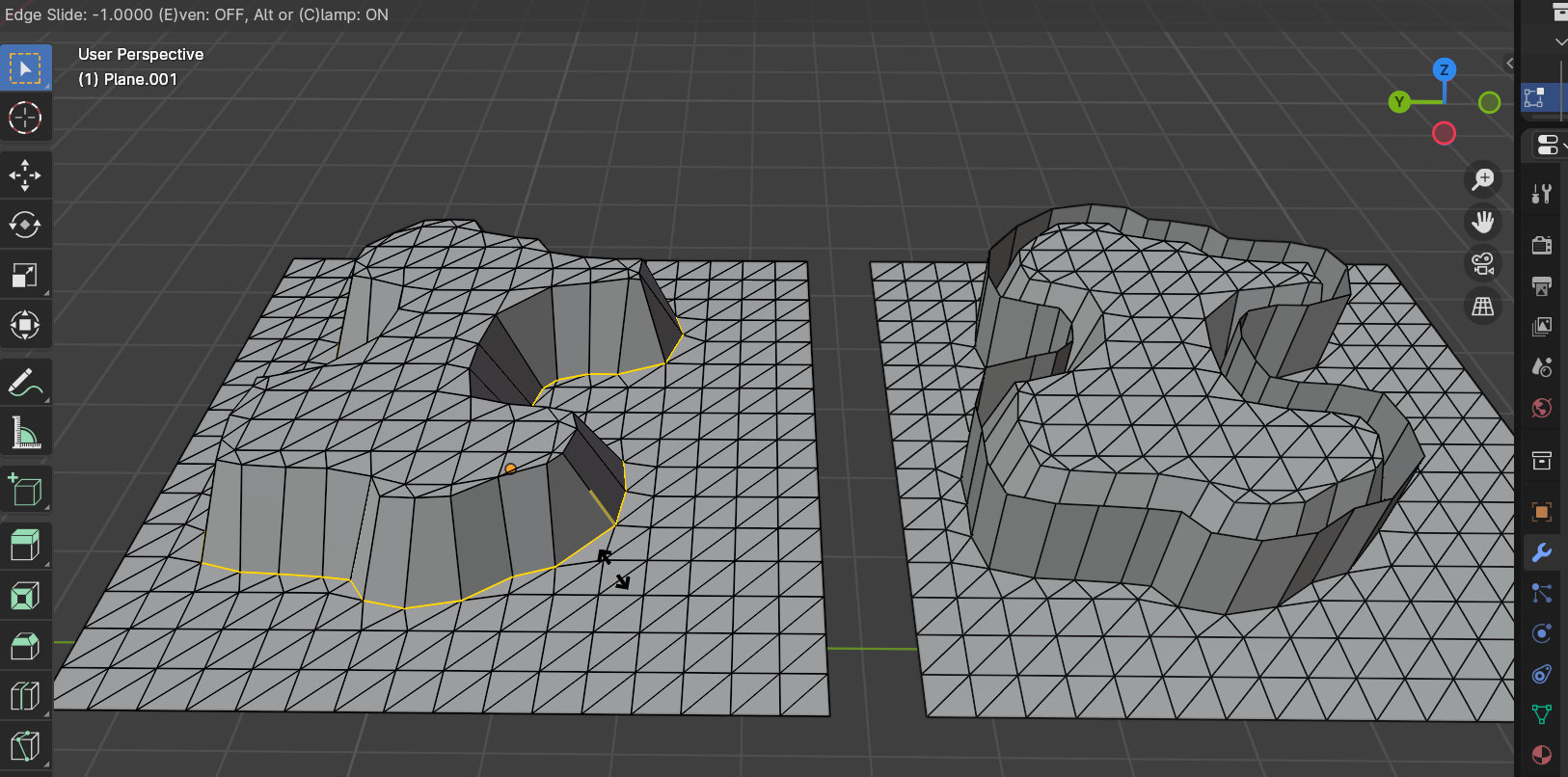Click the 'User Perspective' view label
Viewport: 1568px width, 777px height.
141,54
